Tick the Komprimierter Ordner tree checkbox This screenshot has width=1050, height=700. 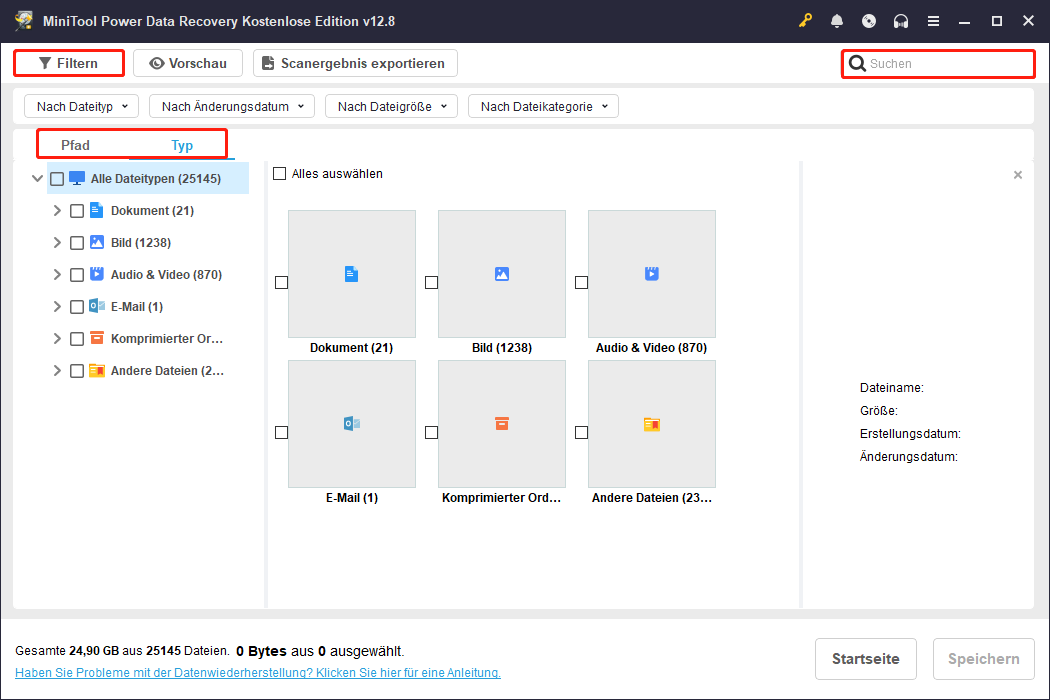pos(77,339)
